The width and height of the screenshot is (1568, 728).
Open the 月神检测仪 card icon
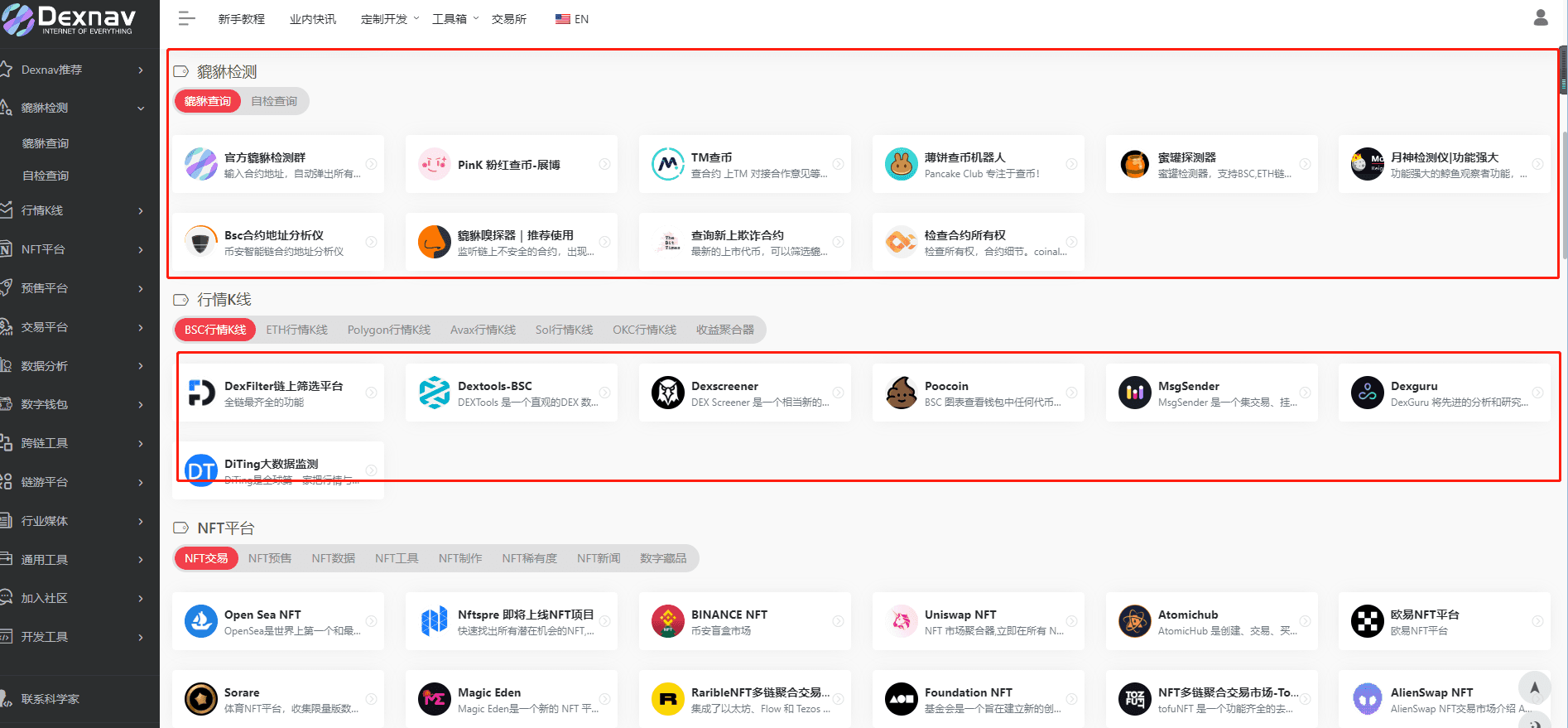[x=1368, y=164]
